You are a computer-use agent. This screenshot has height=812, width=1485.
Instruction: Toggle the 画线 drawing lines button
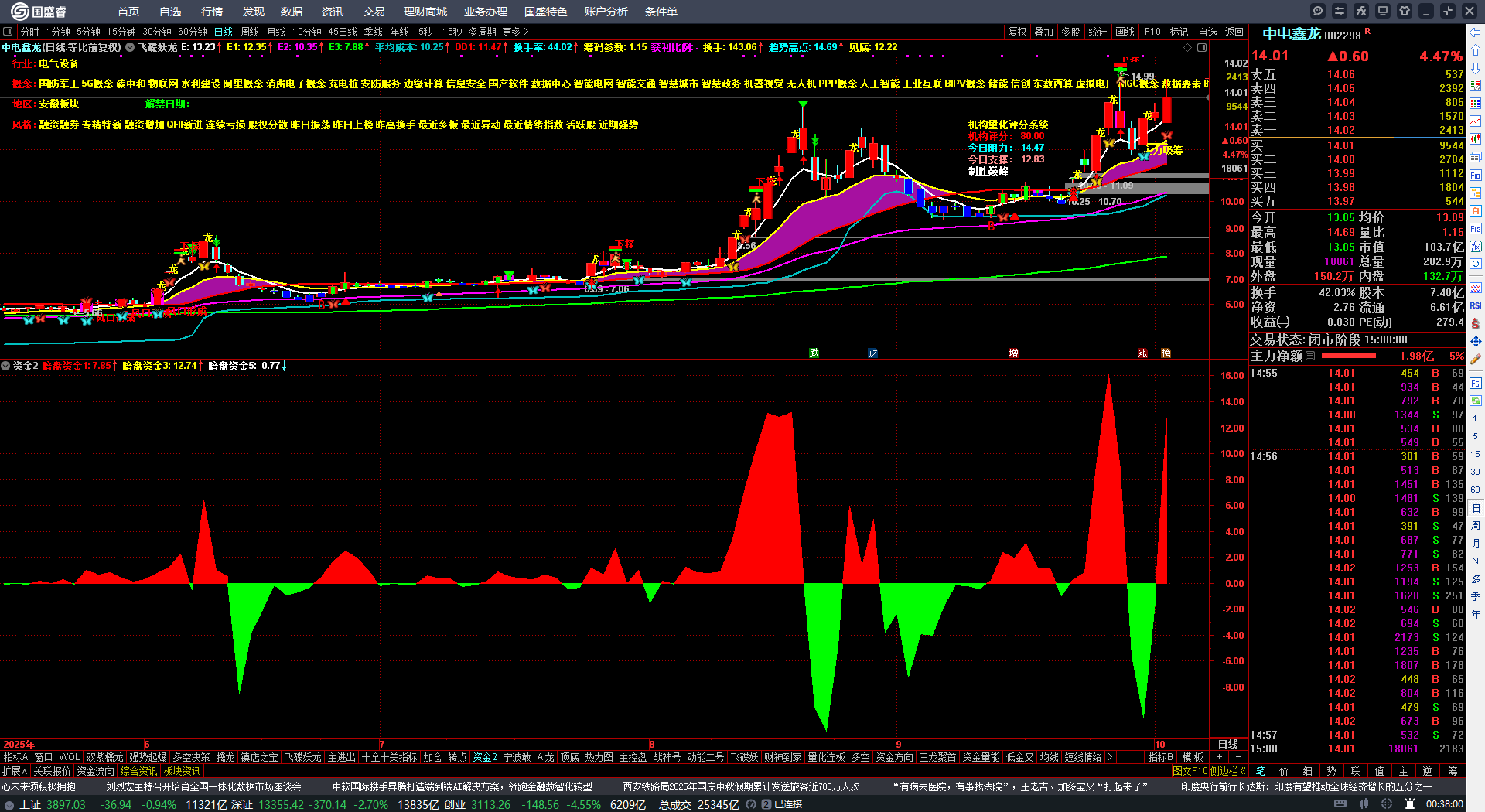(1125, 32)
